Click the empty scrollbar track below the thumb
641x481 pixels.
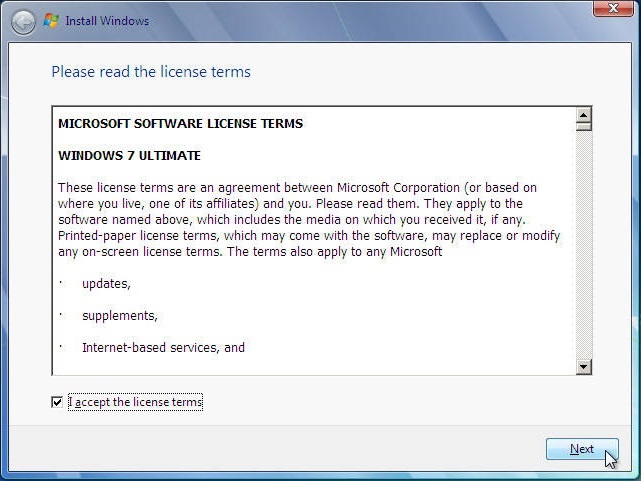point(584,250)
